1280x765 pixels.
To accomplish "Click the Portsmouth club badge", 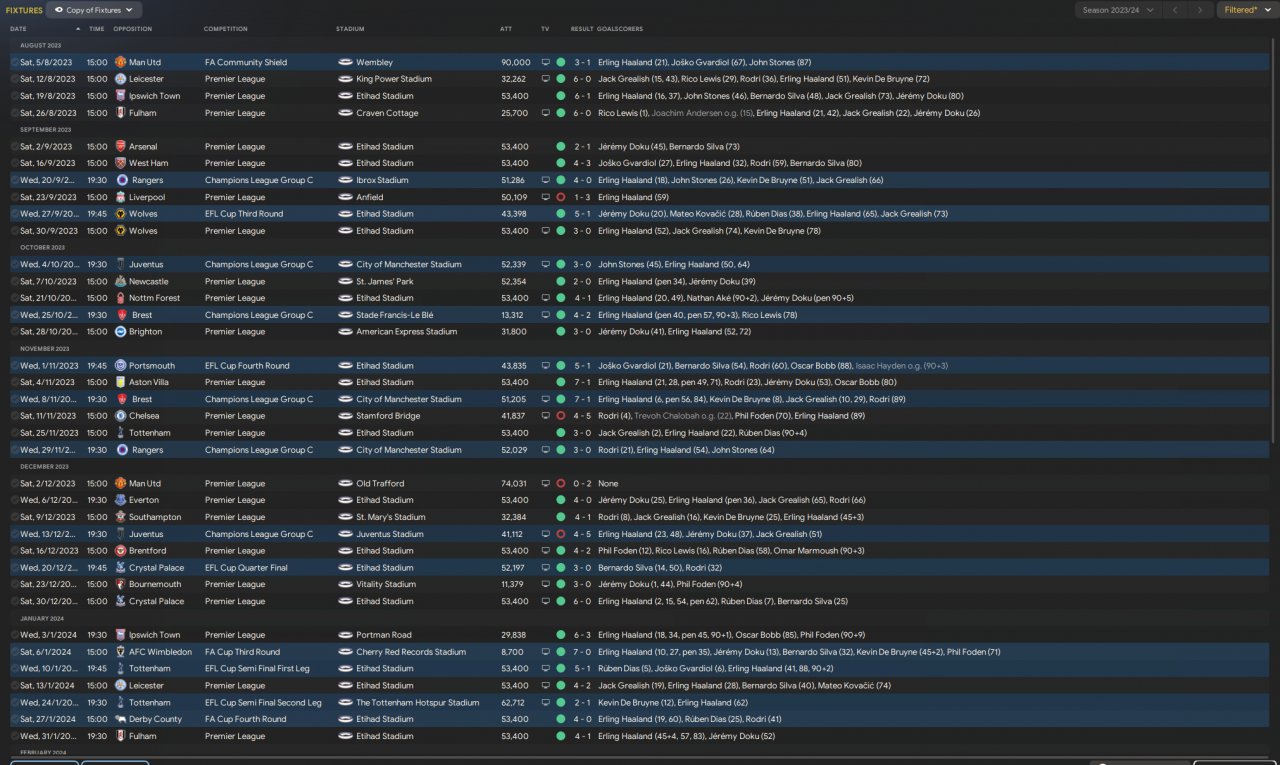I will [120, 366].
